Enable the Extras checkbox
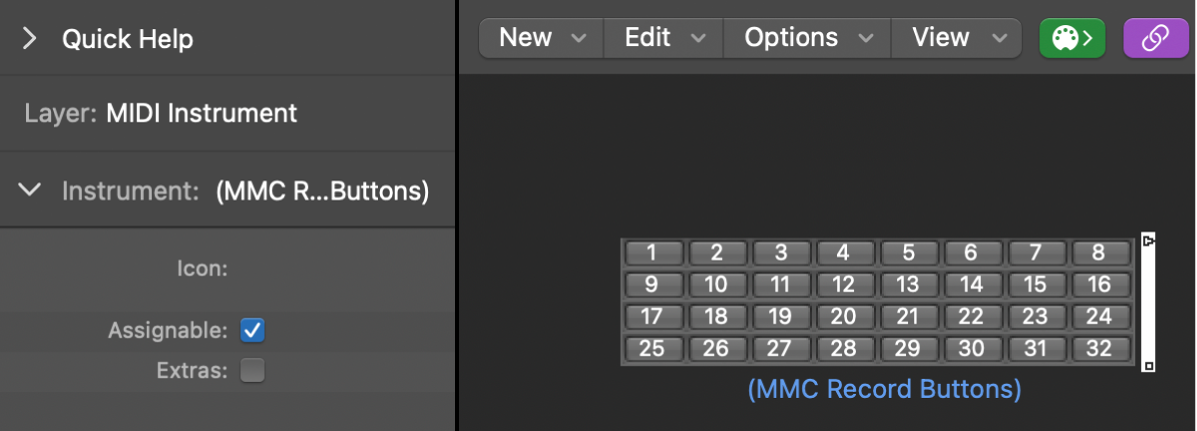 [x=253, y=371]
